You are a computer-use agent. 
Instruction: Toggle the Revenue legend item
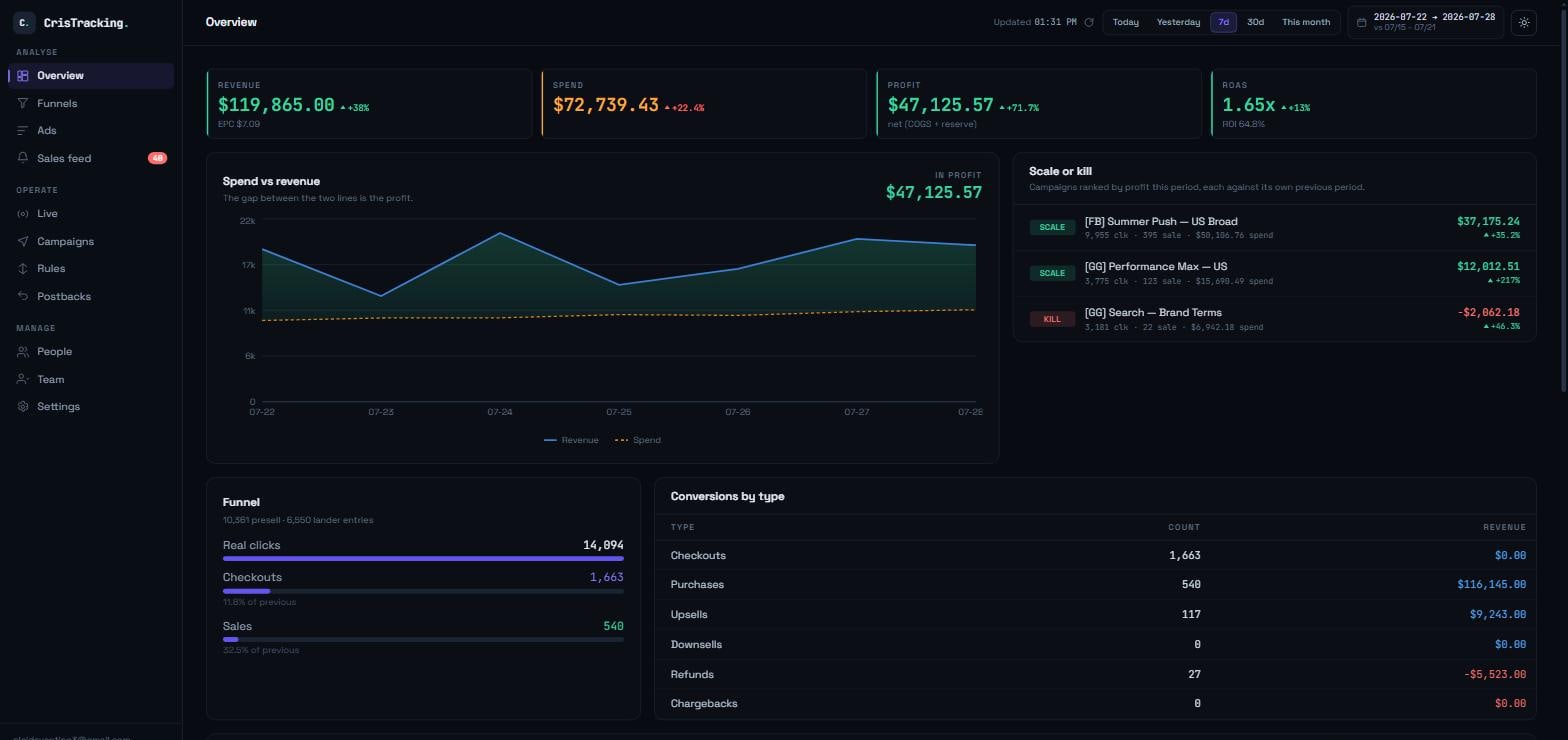click(571, 440)
